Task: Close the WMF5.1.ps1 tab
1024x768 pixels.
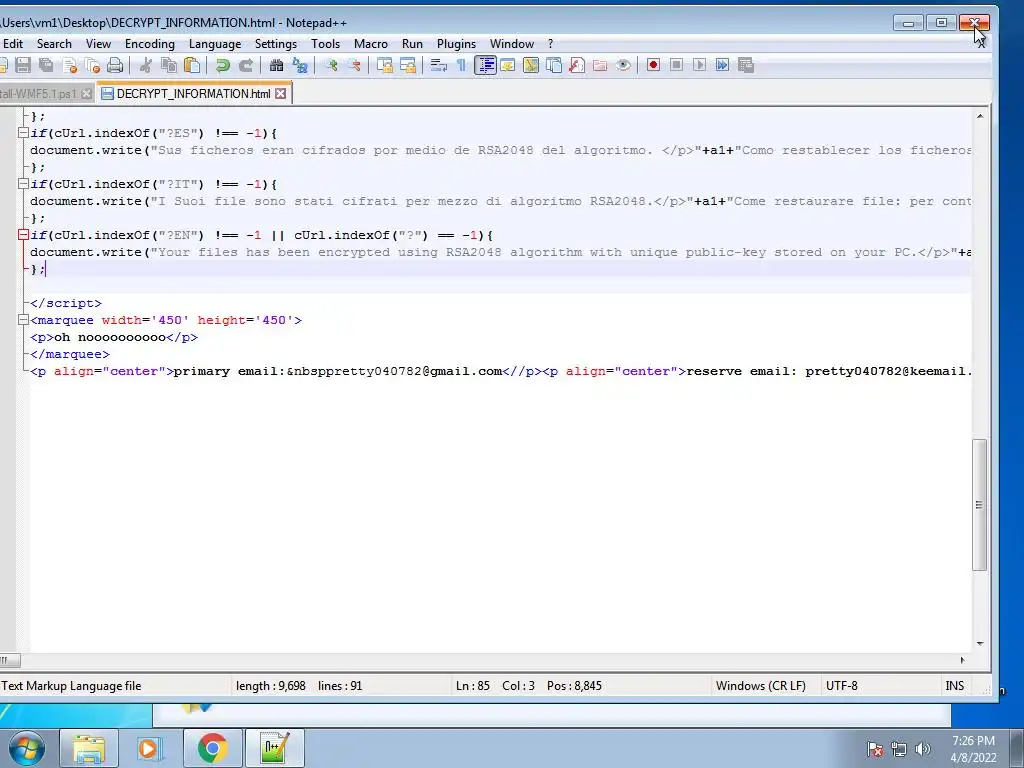Action: pyautogui.click(x=86, y=94)
